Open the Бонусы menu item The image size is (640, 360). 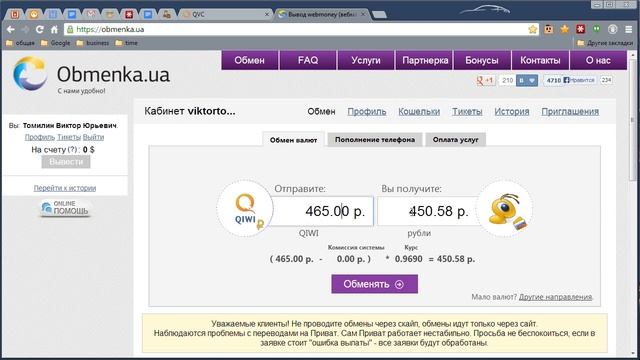[x=482, y=60]
